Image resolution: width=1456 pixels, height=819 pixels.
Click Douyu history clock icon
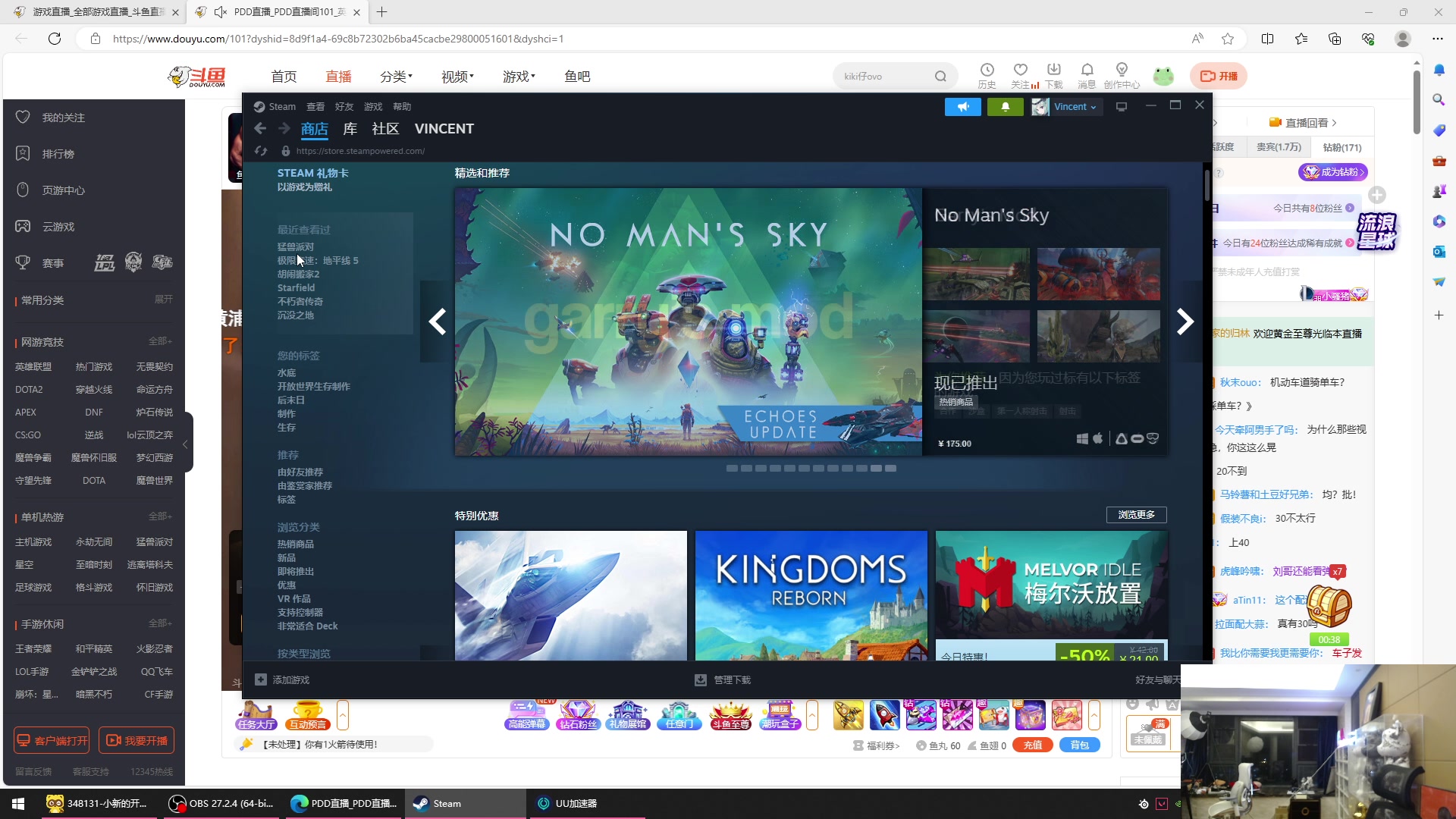987,70
